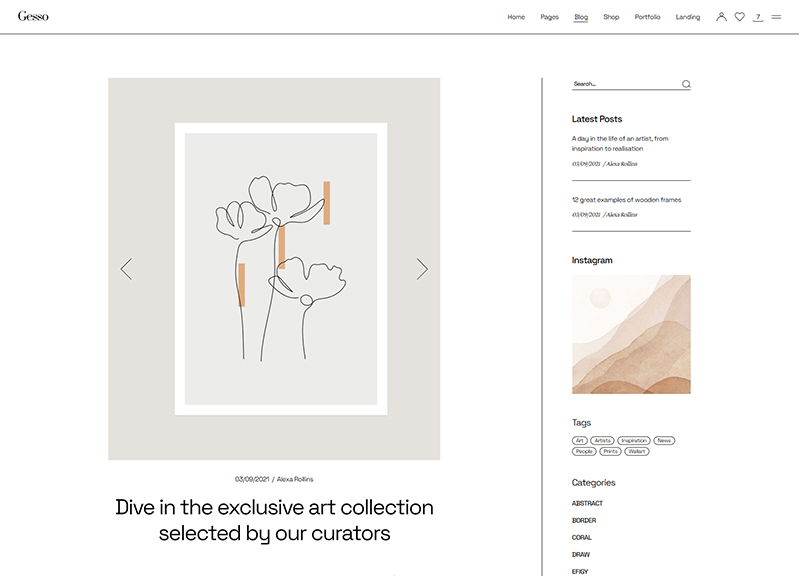Open the cart counter showing 7
The height and width of the screenshot is (576, 800).
pyautogui.click(x=758, y=17)
